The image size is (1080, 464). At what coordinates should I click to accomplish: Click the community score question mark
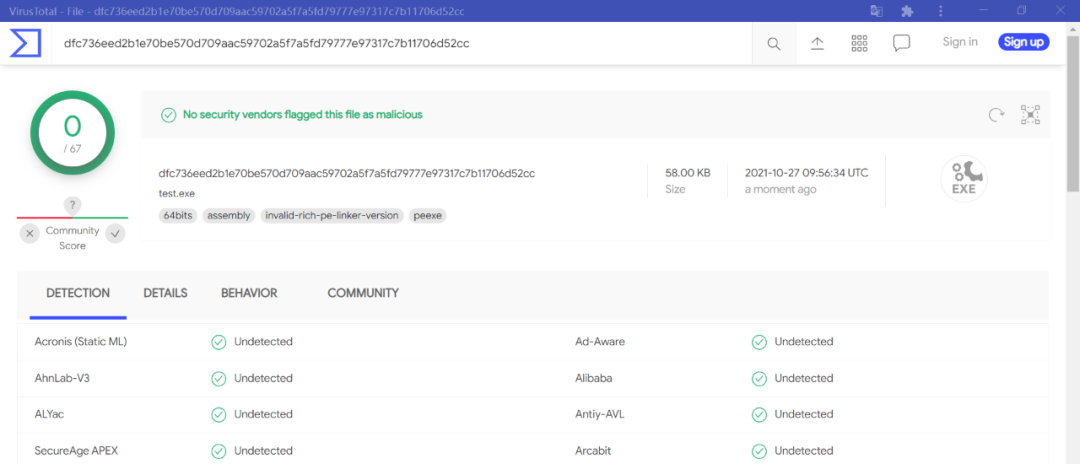[x=72, y=204]
